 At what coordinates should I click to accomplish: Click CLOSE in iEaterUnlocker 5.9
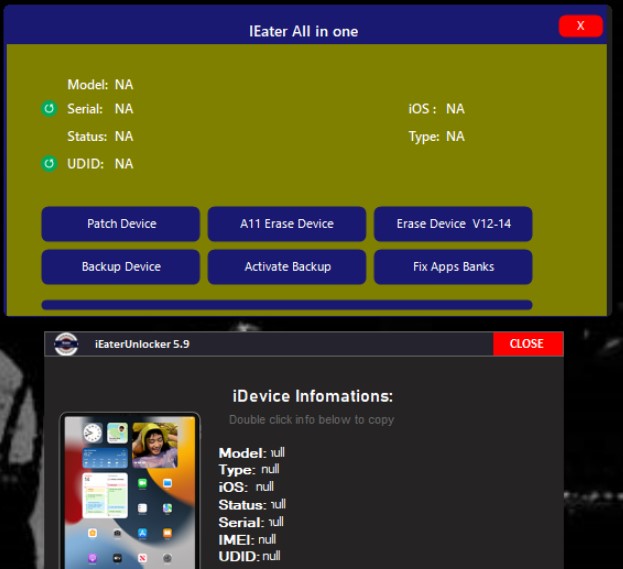[x=528, y=344]
